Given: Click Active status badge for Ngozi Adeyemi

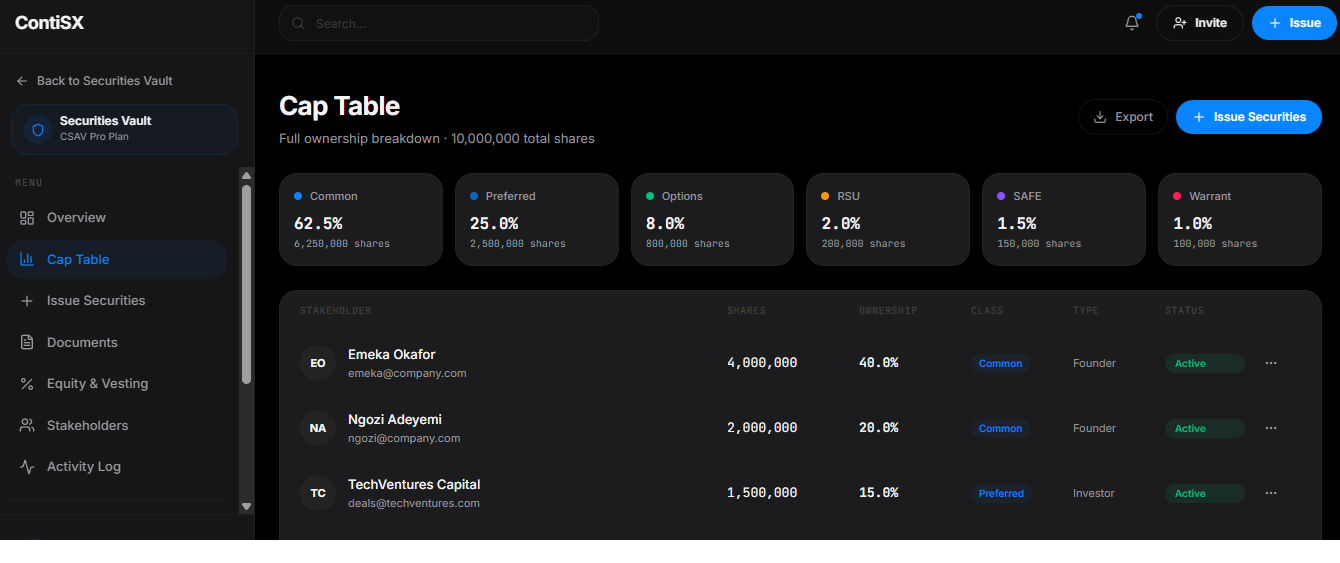Looking at the screenshot, I should (x=1205, y=428).
